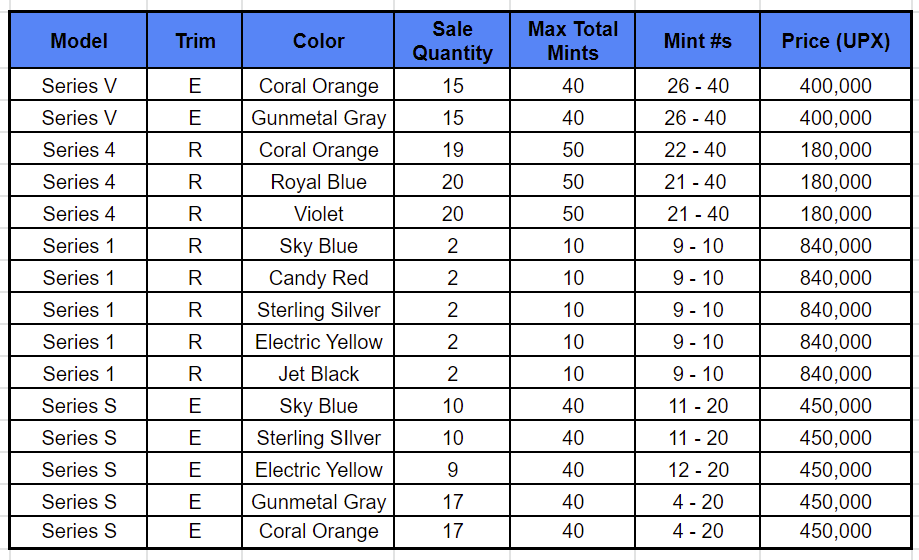
Task: Click the Price (UPX) header cell
Action: click(x=835, y=40)
